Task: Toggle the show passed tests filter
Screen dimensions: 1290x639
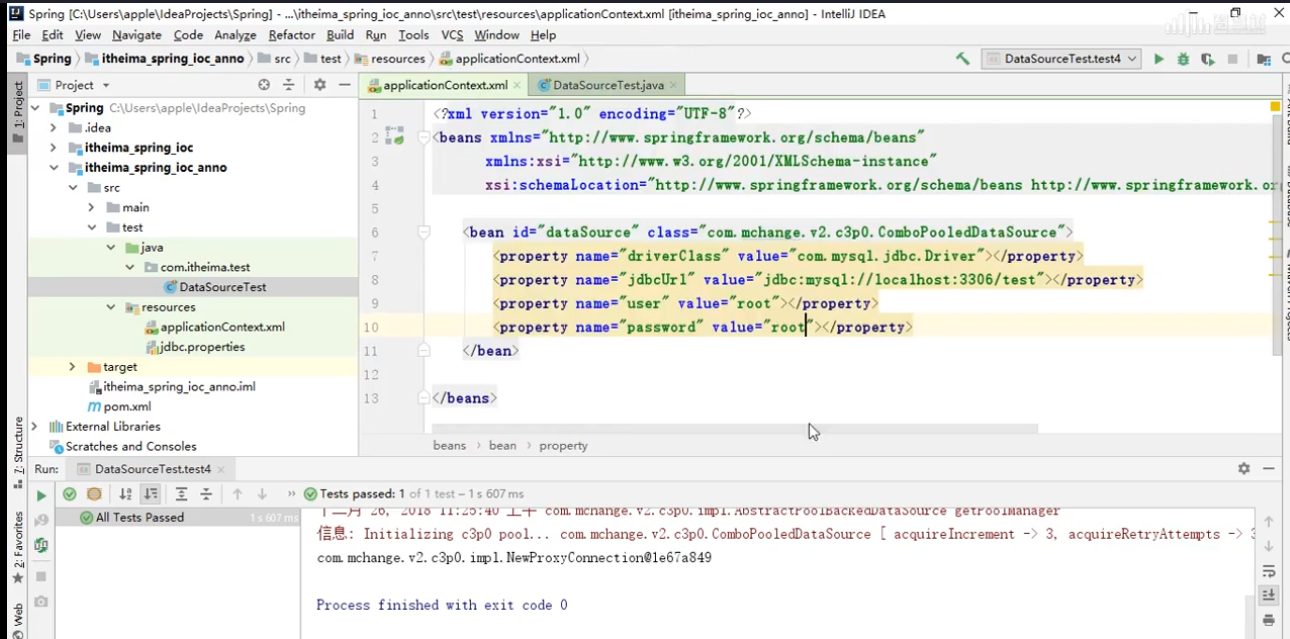Action: [69, 494]
